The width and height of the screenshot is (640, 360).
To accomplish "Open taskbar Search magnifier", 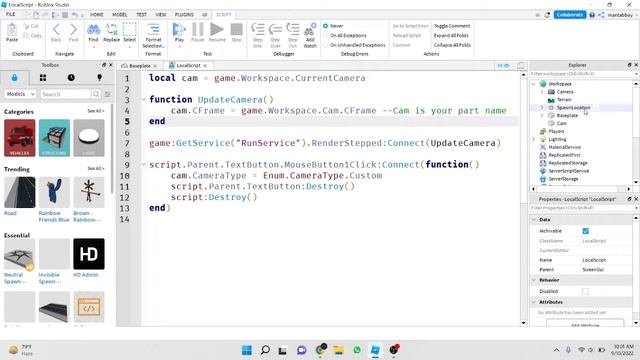I will 265,350.
